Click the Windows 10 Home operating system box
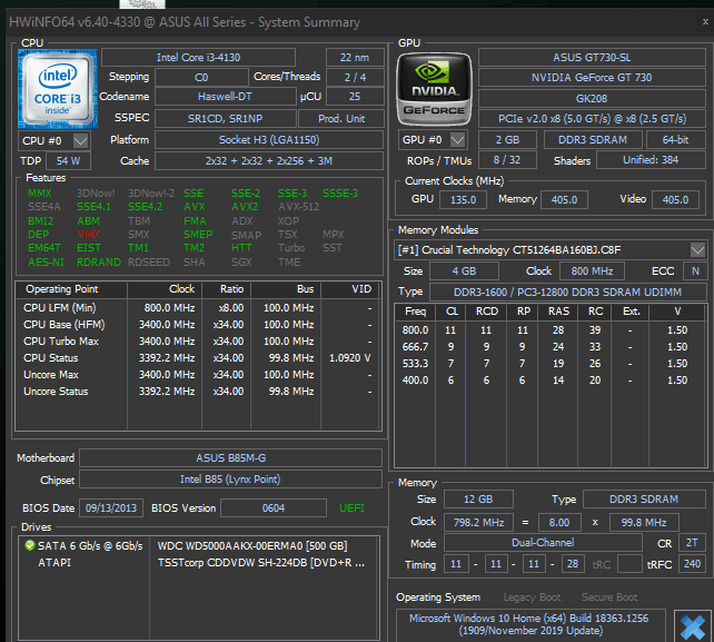The image size is (714, 642). click(x=530, y=624)
